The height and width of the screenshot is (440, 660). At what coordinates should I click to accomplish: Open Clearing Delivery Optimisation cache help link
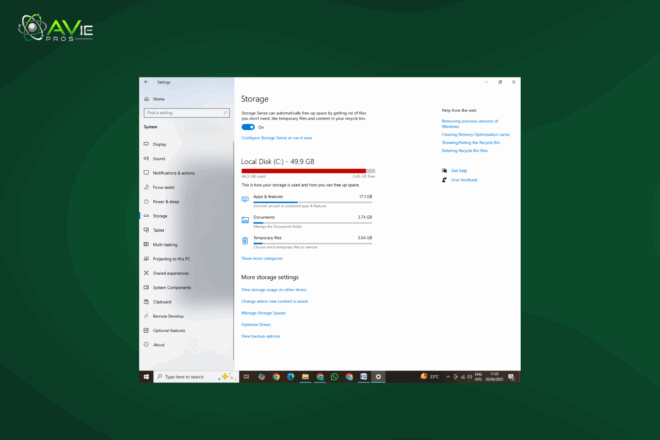click(x=475, y=134)
